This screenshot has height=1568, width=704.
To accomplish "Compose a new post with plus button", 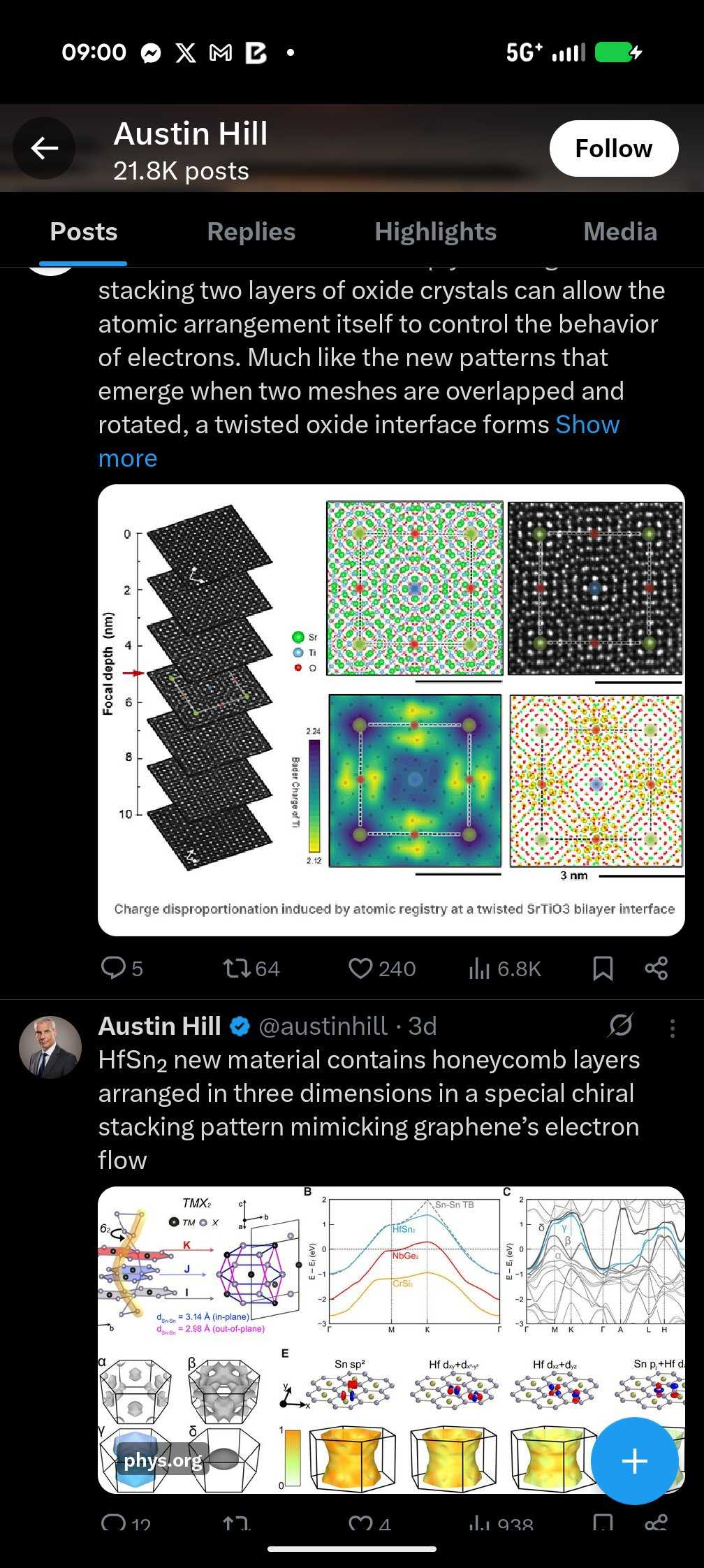I will point(634,1460).
